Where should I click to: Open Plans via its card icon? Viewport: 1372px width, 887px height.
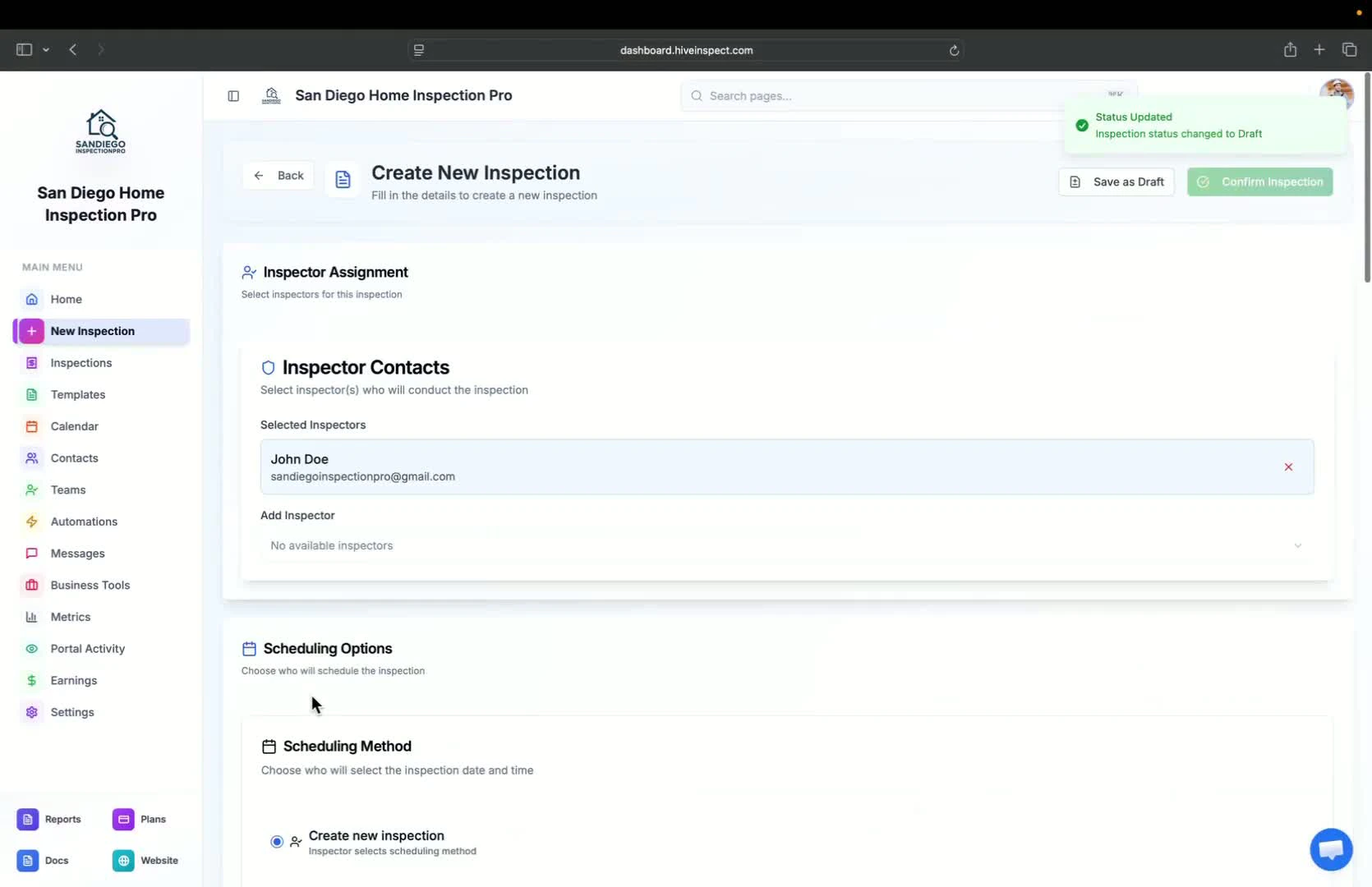click(x=123, y=819)
